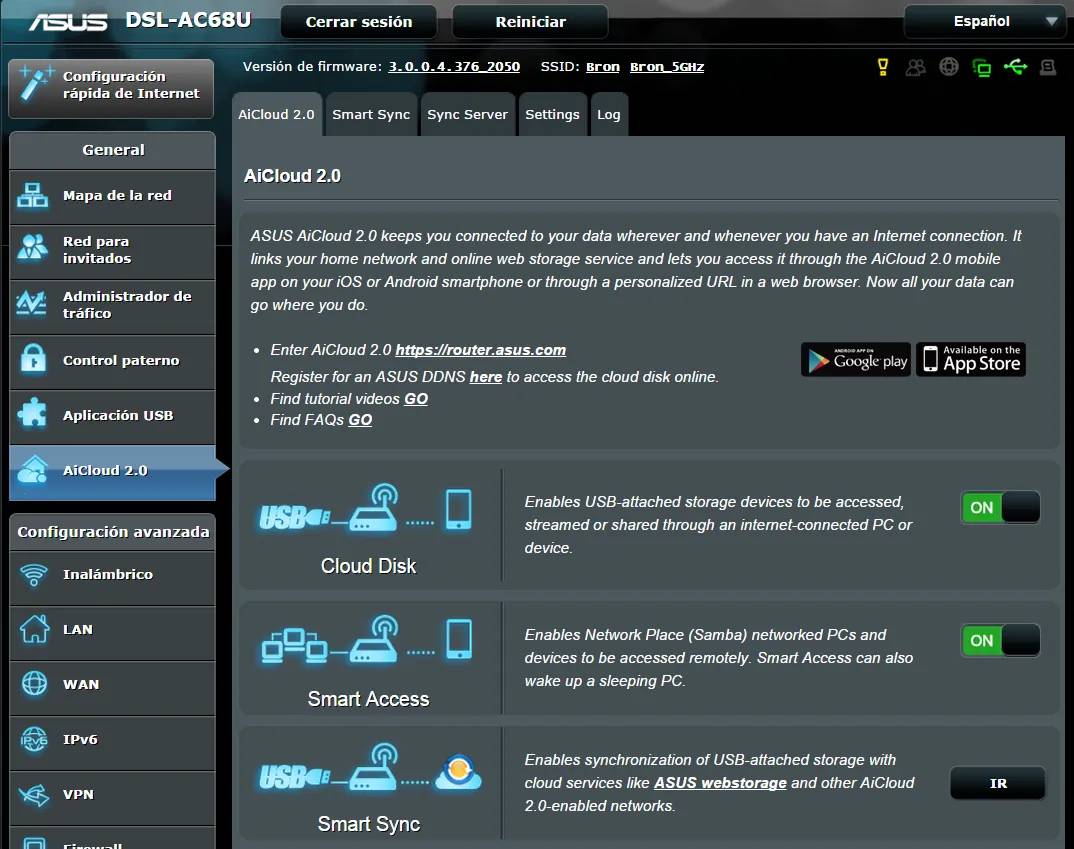
Task: Switch to the Sync Server tab
Action: point(467,114)
